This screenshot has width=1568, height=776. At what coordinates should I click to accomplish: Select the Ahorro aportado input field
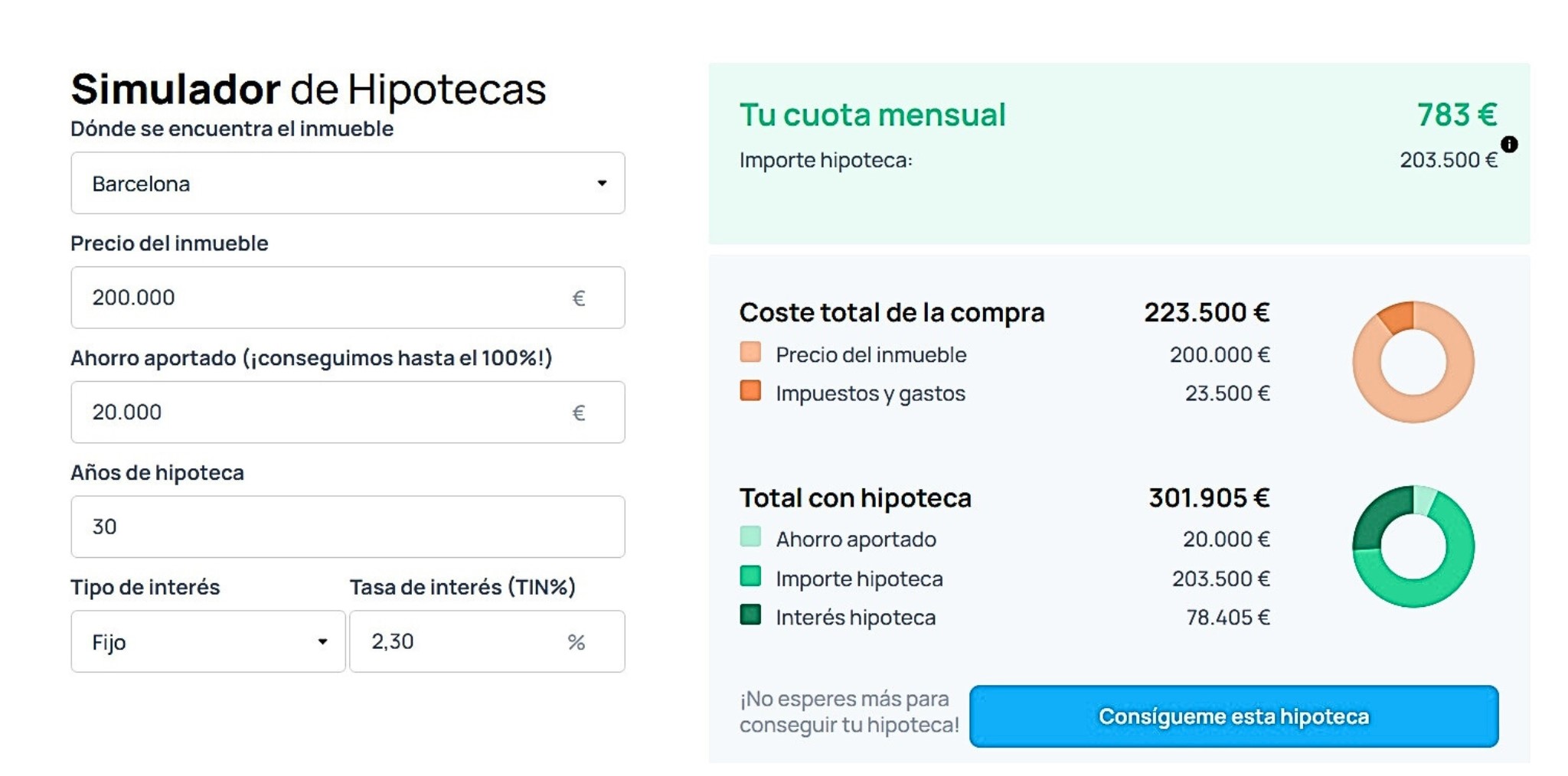[306, 412]
